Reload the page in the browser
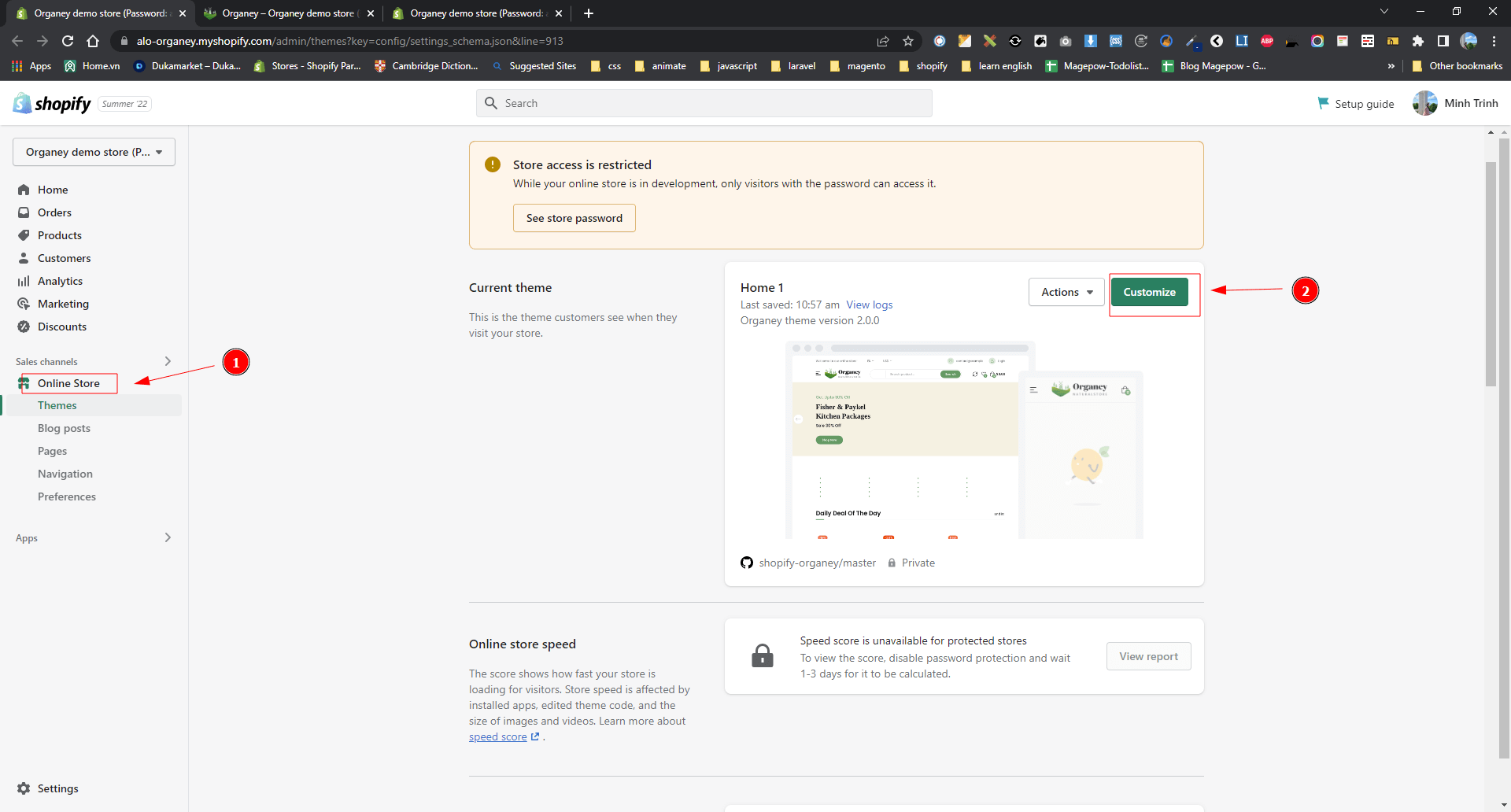The image size is (1511, 812). coord(68,41)
